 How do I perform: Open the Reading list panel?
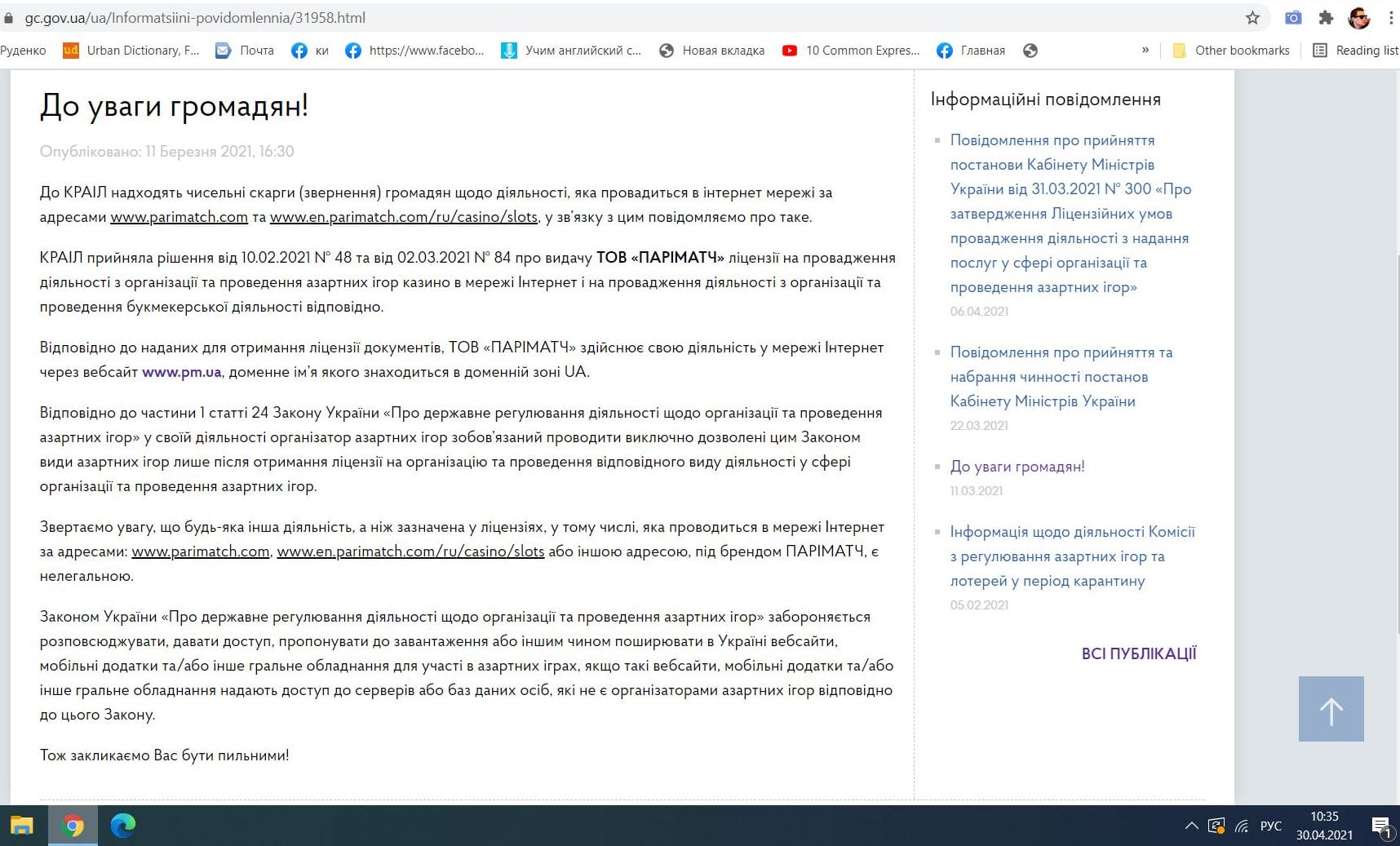[1356, 51]
